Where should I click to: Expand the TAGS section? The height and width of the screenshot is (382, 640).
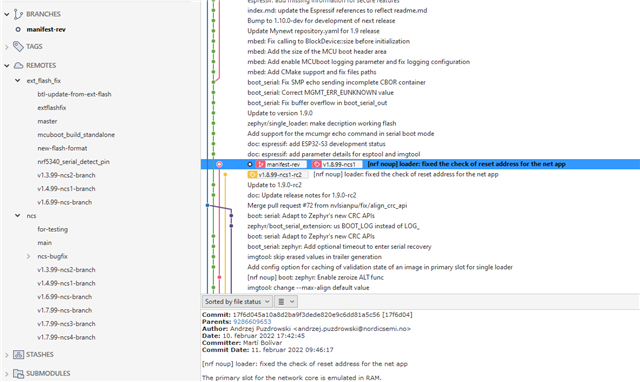click(7, 47)
